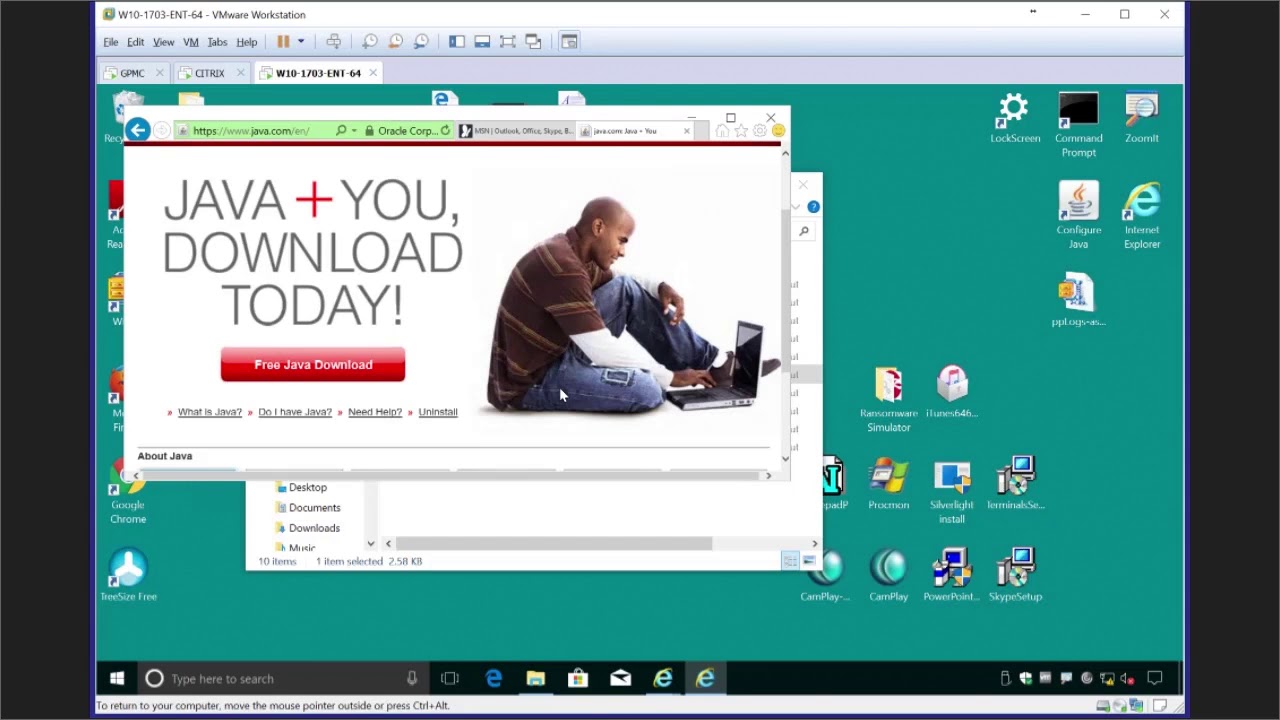The image size is (1280, 720).
Task: Close the java.com browser tab
Action: click(686, 131)
